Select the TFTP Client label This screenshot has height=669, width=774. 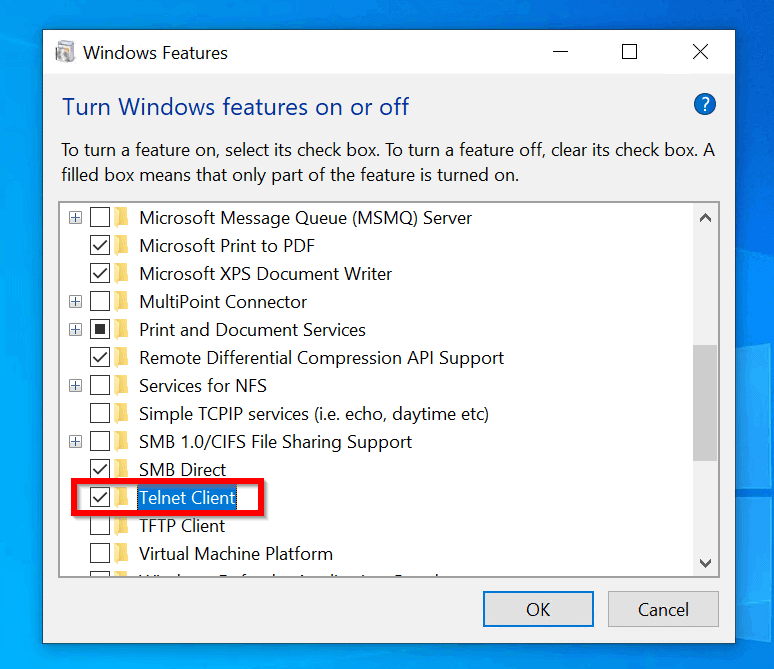tap(182, 526)
